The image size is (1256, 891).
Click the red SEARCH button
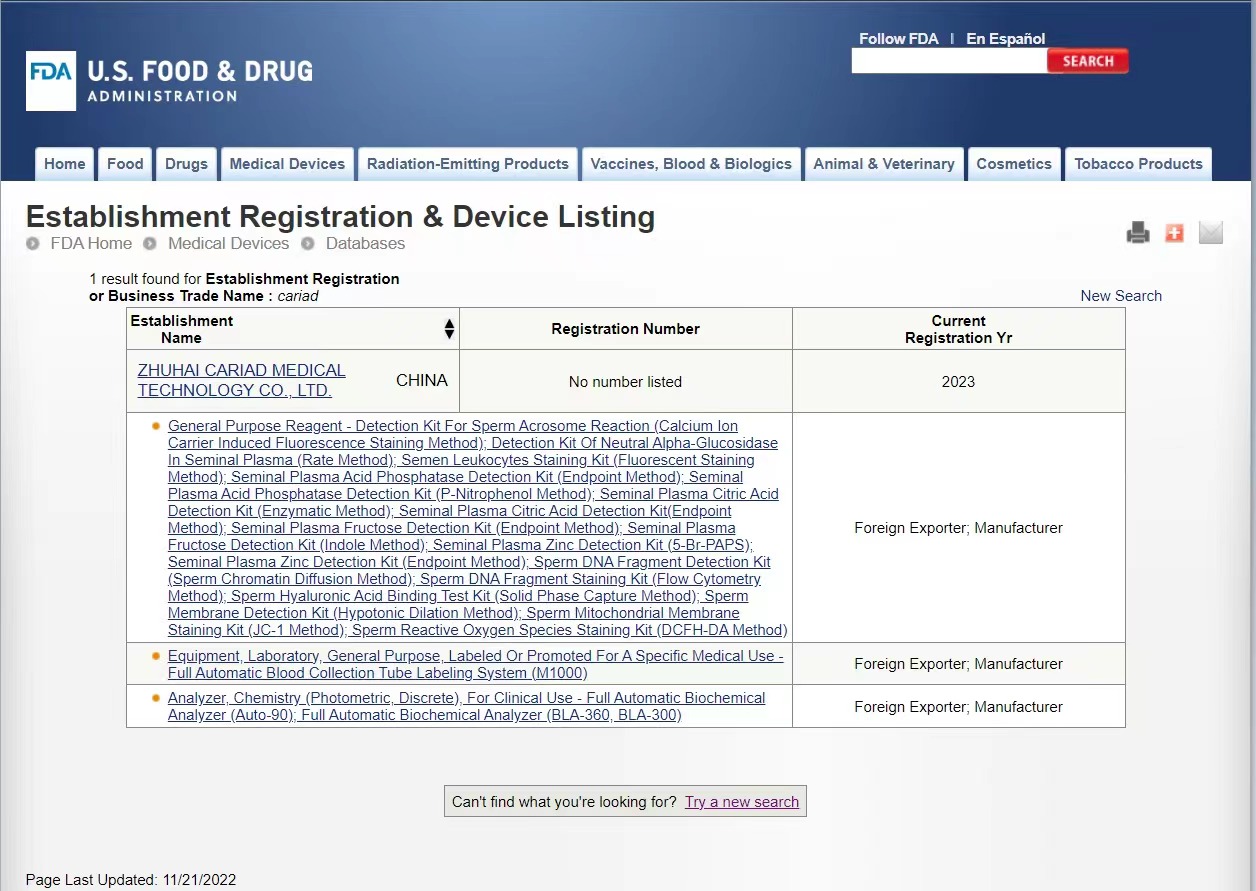pyautogui.click(x=1088, y=61)
